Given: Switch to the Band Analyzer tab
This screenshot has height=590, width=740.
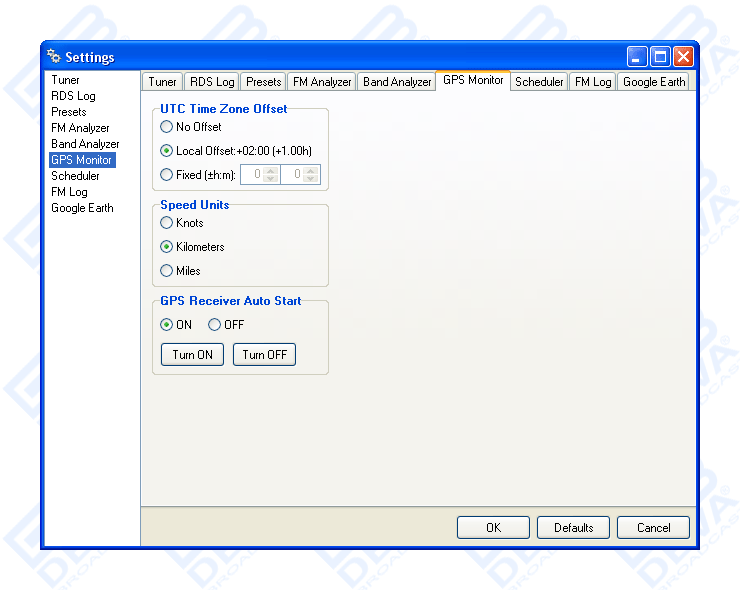Looking at the screenshot, I should 396,82.
